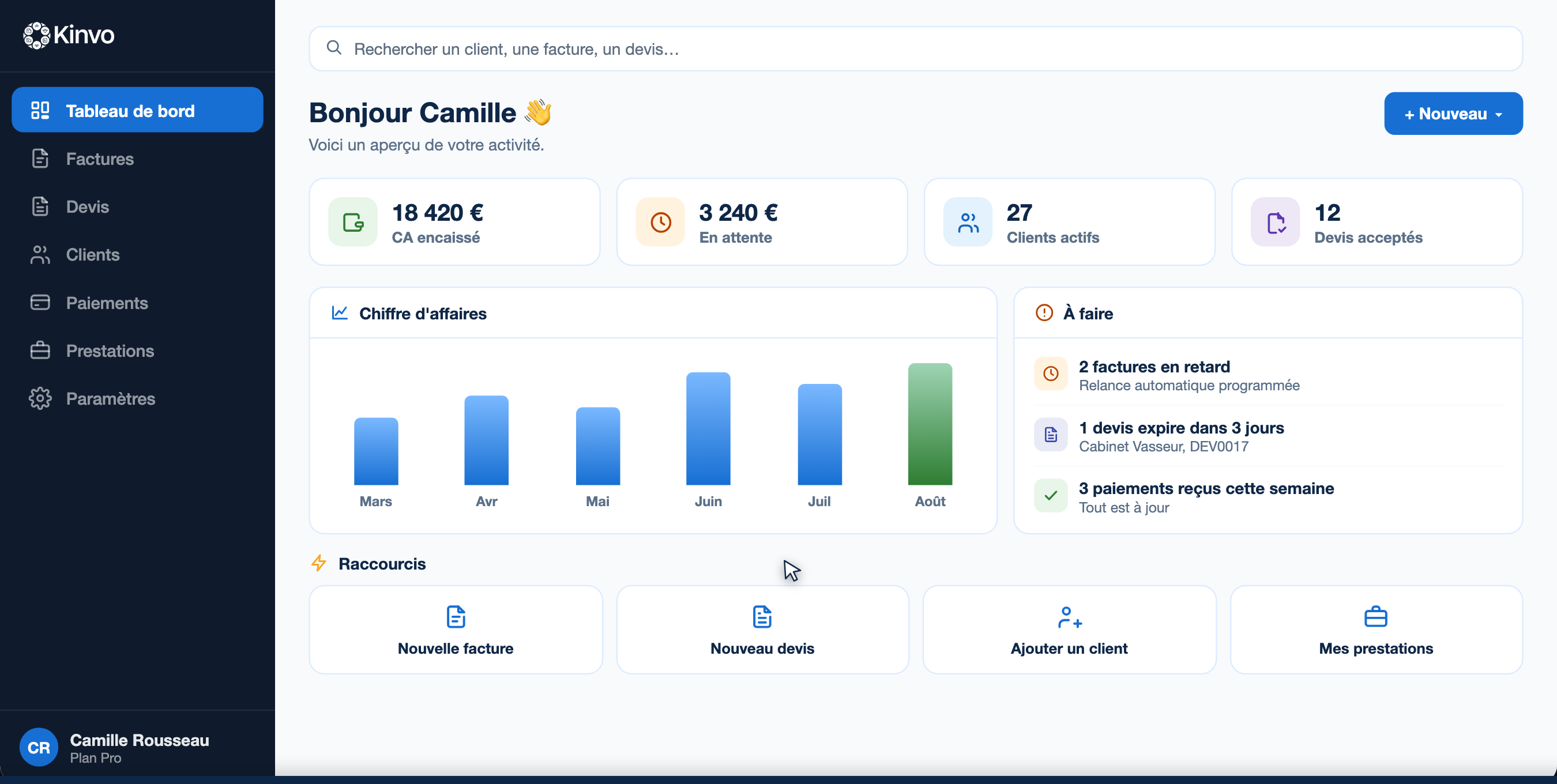Click the Kinvo logo icon
The image size is (1557, 784).
pos(36,35)
